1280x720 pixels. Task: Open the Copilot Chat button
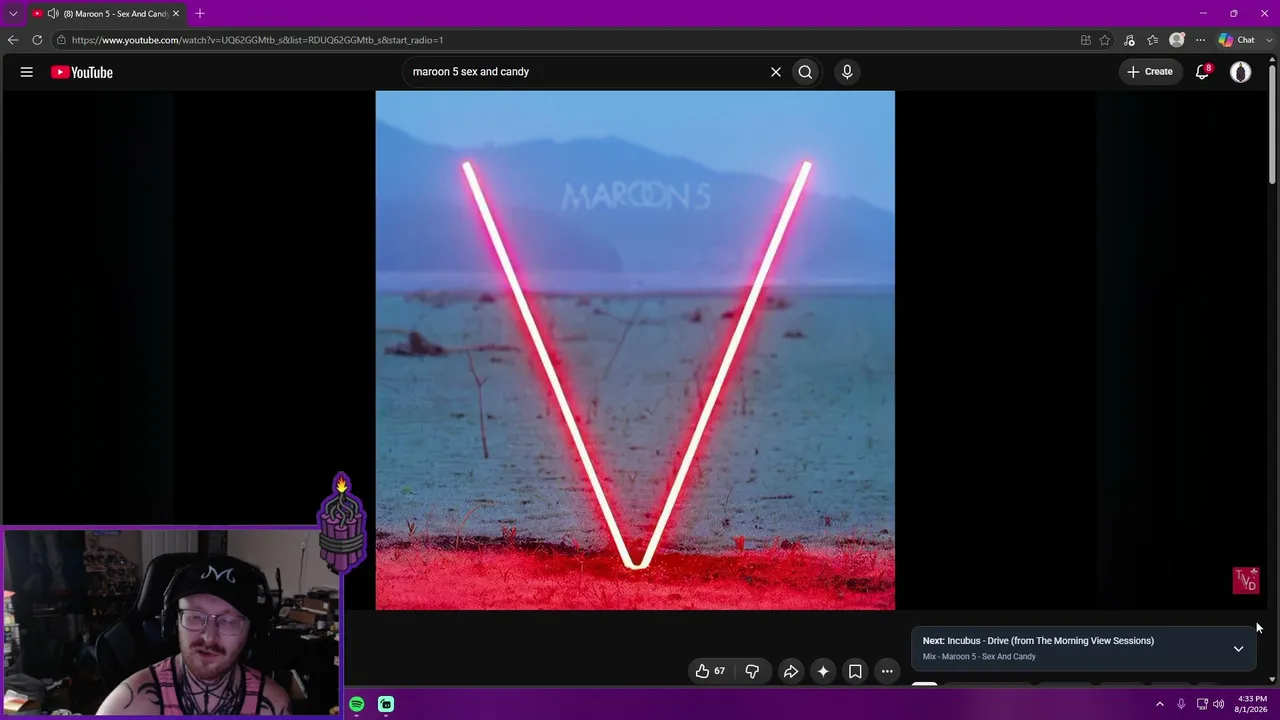tap(1236, 40)
